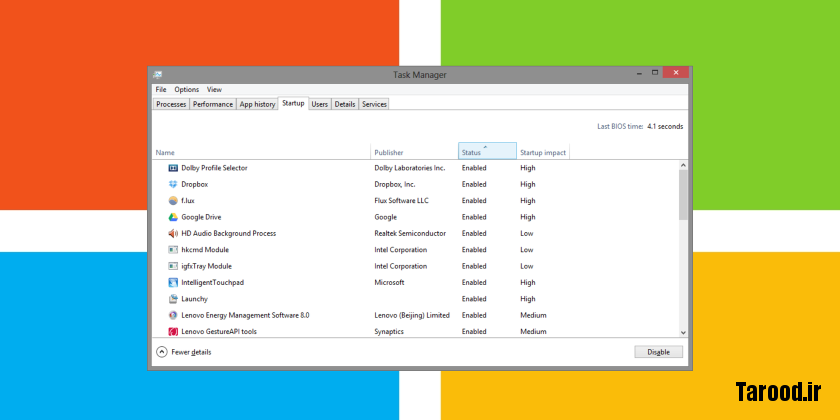Click the IntelligentTouchpad icon

[x=173, y=282]
